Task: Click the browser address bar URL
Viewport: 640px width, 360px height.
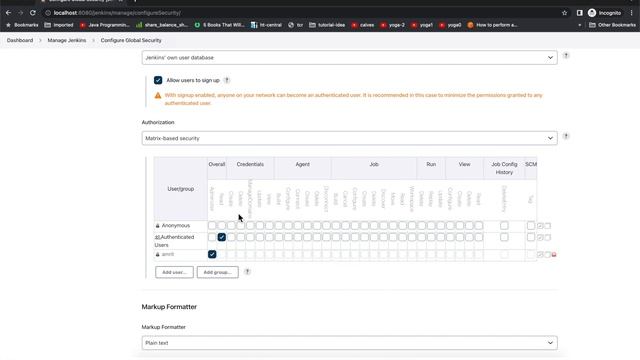Action: coord(117,13)
